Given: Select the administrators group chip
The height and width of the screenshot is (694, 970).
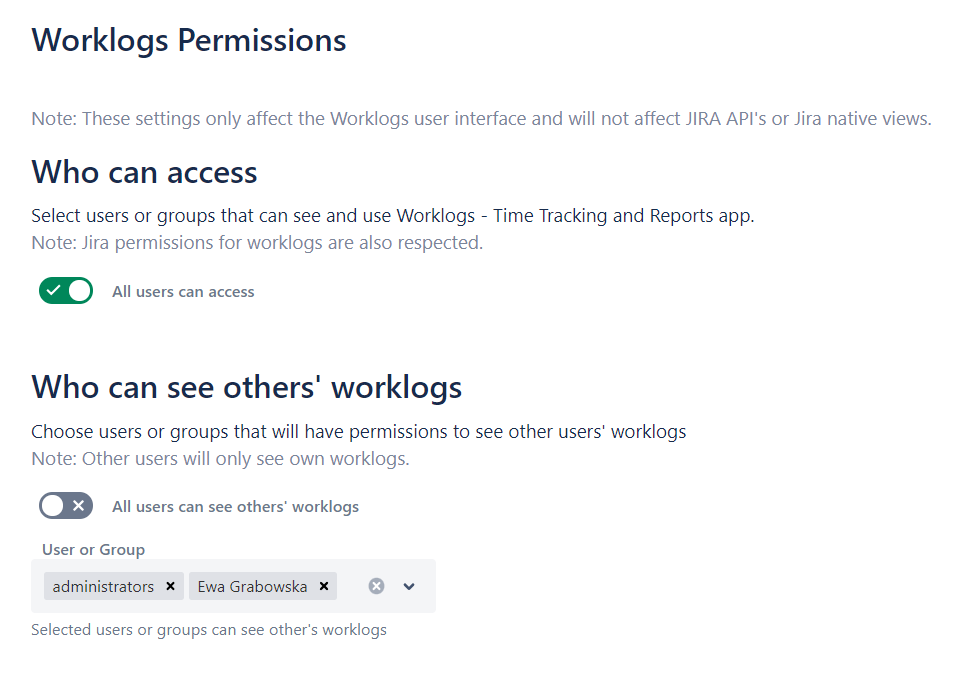Looking at the screenshot, I should [x=105, y=586].
